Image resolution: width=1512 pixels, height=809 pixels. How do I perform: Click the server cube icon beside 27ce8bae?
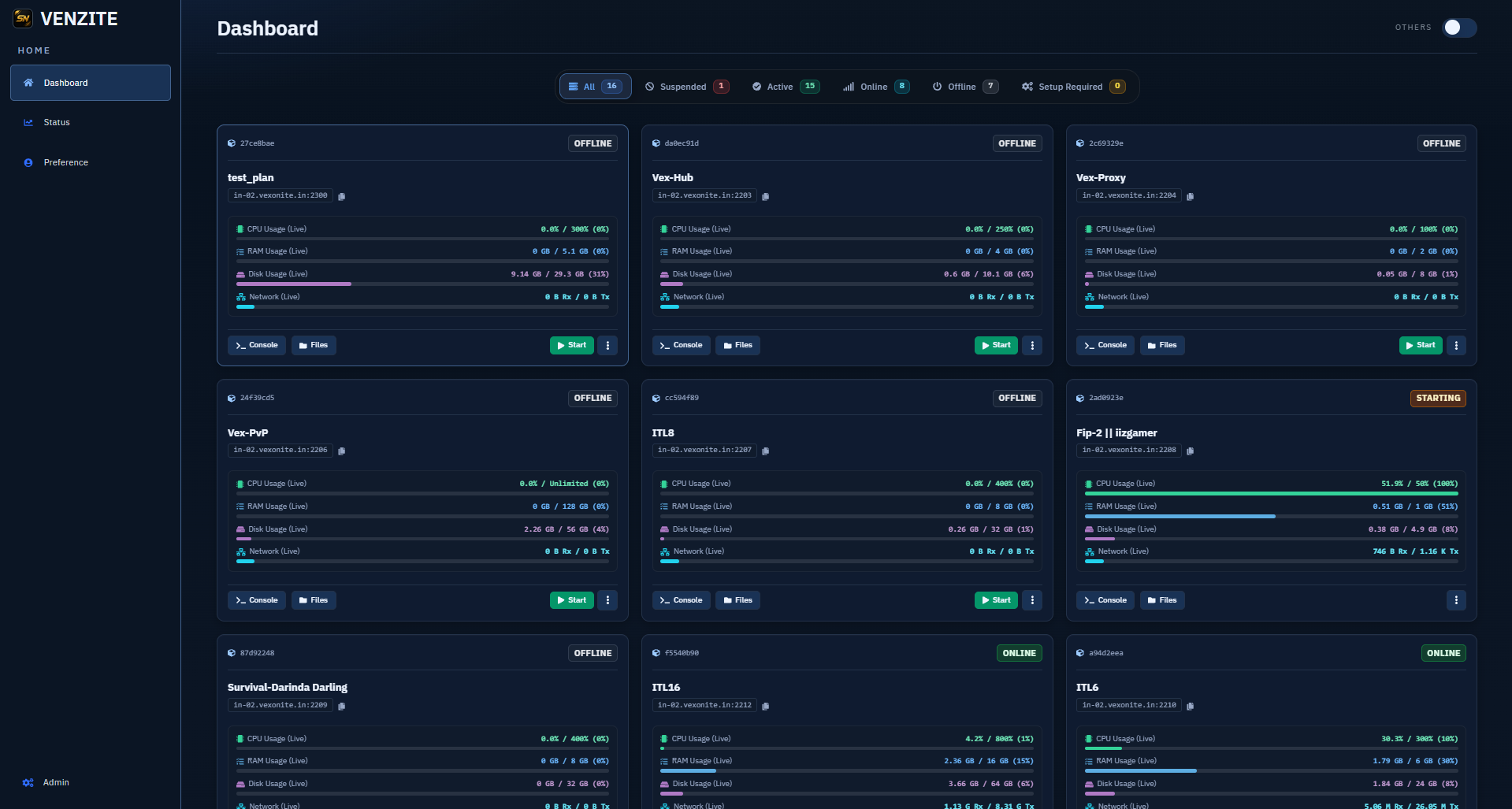[232, 143]
